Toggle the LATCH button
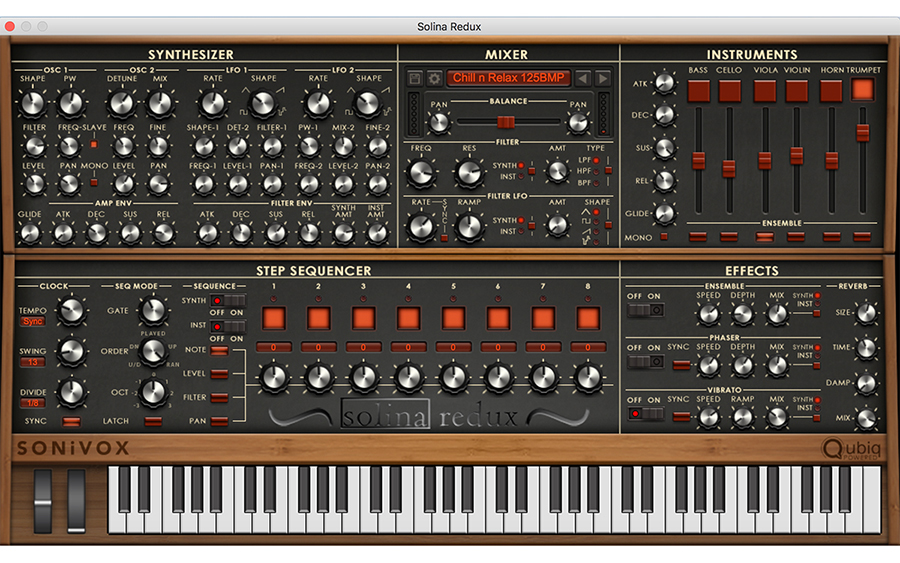The image size is (900, 563). (x=153, y=421)
